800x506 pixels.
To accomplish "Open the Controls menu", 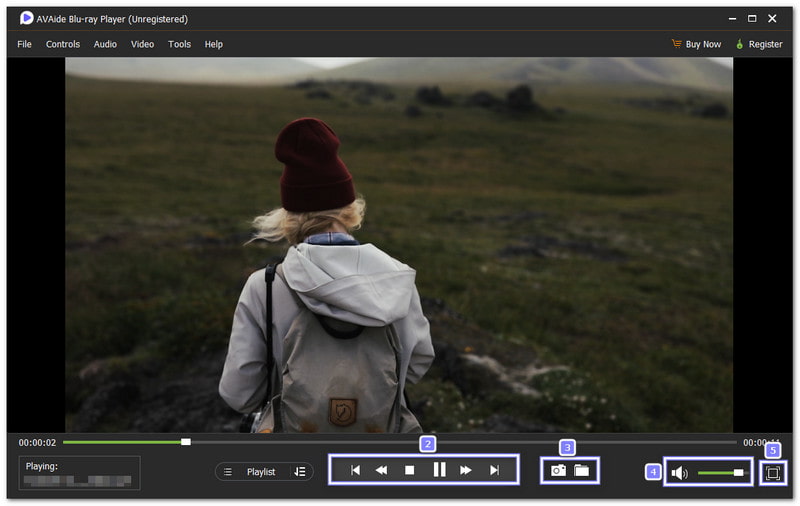I will point(63,44).
